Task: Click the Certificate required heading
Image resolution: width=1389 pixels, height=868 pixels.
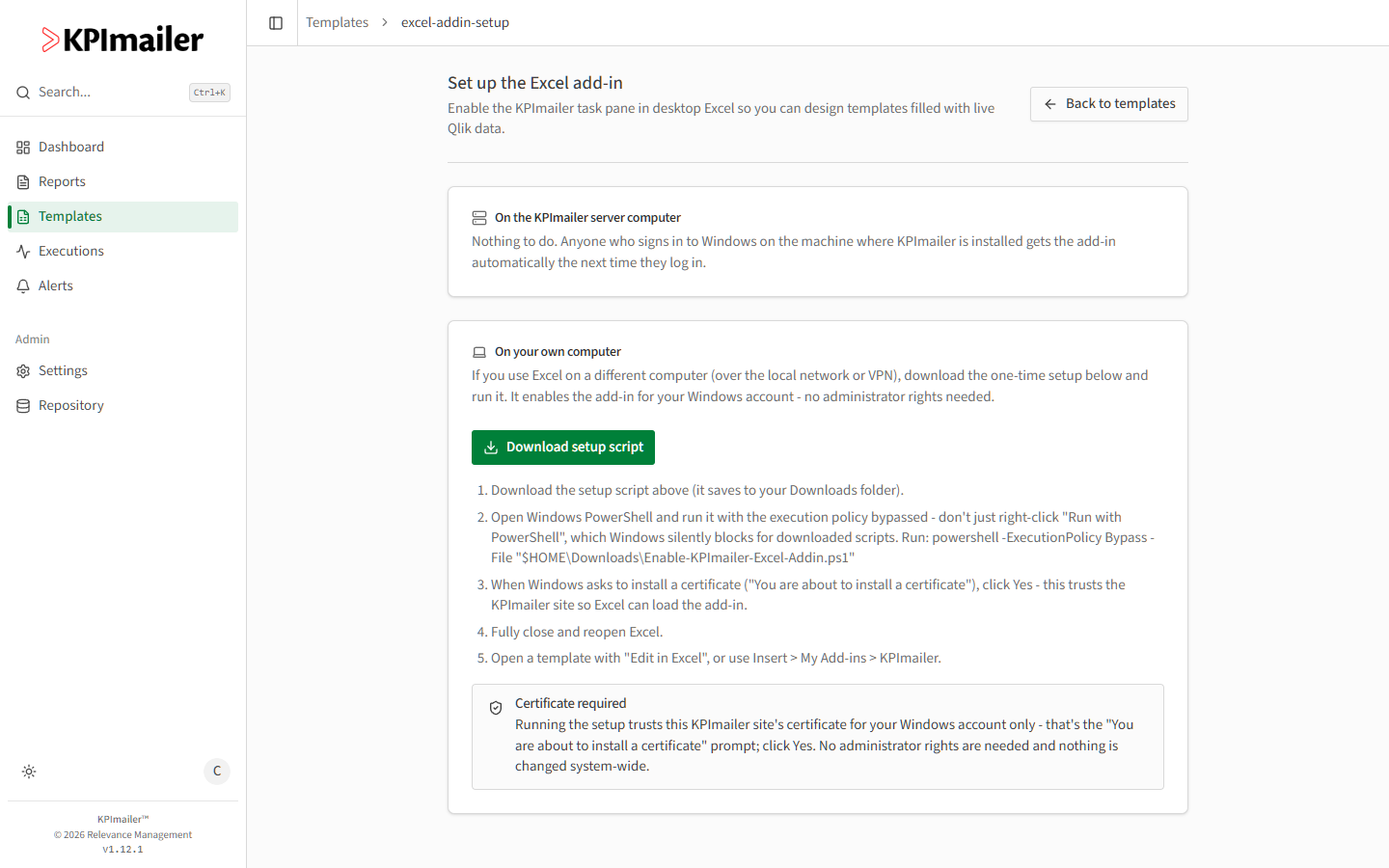Action: click(570, 703)
